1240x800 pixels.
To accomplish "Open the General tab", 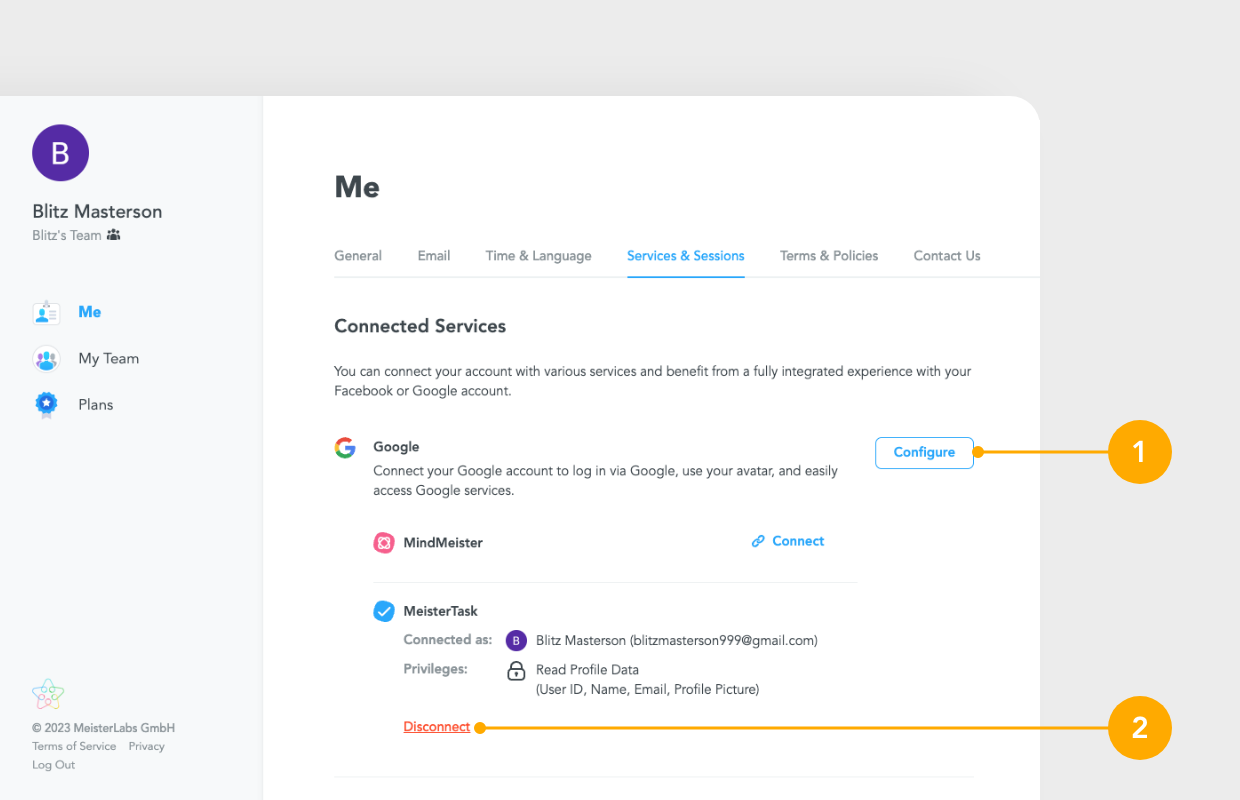I will coord(358,256).
